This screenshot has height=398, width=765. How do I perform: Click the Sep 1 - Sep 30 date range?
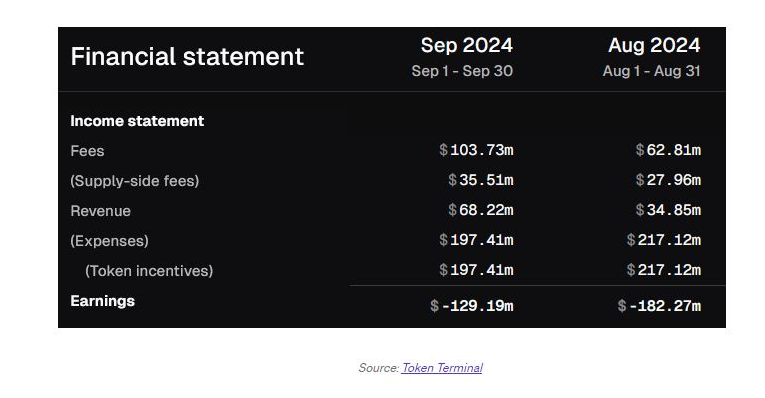(462, 71)
